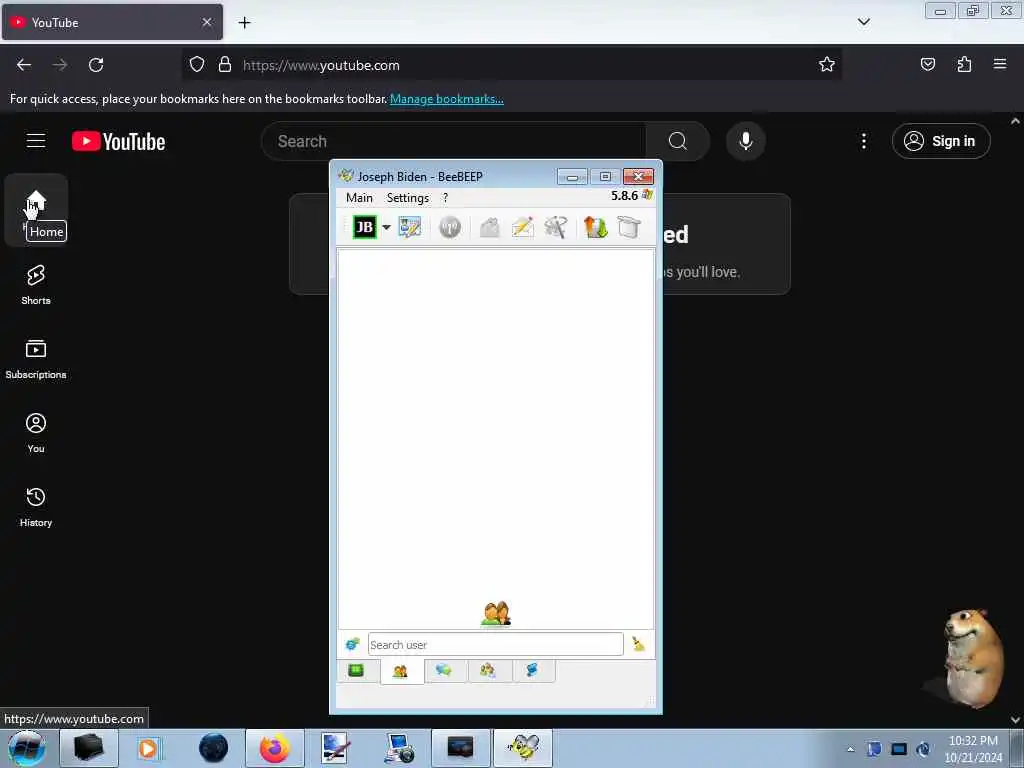
Task: Switch to the chat bubbles tab in BeeBEEP
Action: 444,671
